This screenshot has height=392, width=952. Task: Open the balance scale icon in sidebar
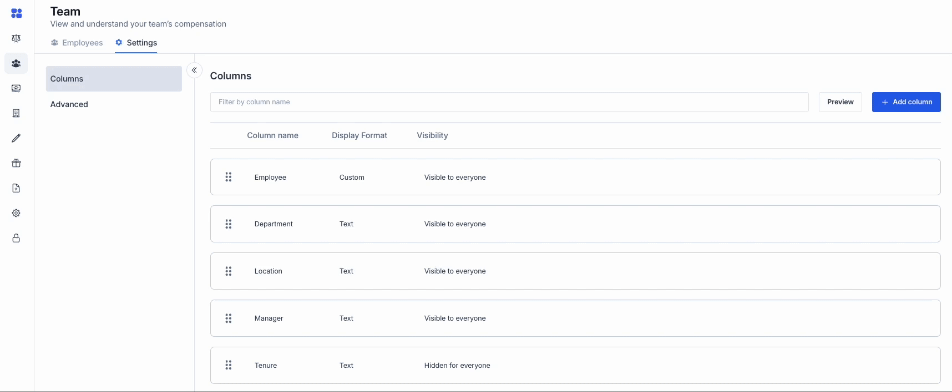16,38
